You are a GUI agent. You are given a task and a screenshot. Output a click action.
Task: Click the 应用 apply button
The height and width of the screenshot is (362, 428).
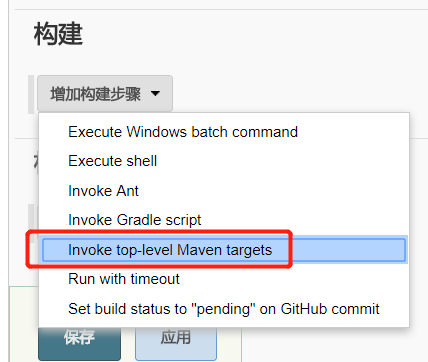(176, 343)
